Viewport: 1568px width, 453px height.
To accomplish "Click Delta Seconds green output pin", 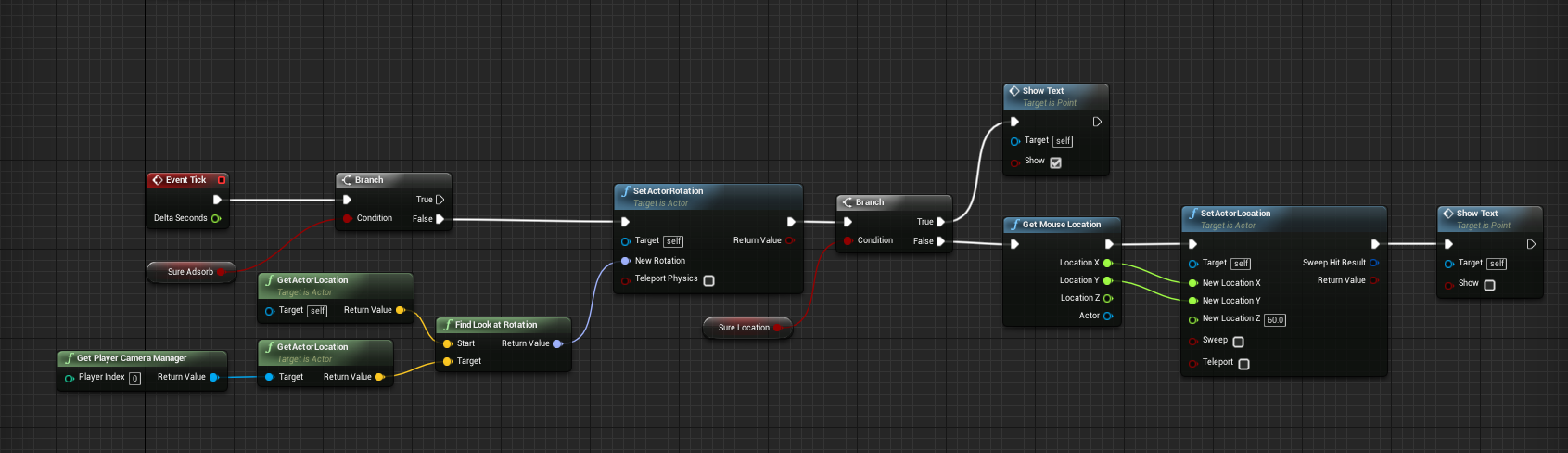I will click(x=216, y=218).
